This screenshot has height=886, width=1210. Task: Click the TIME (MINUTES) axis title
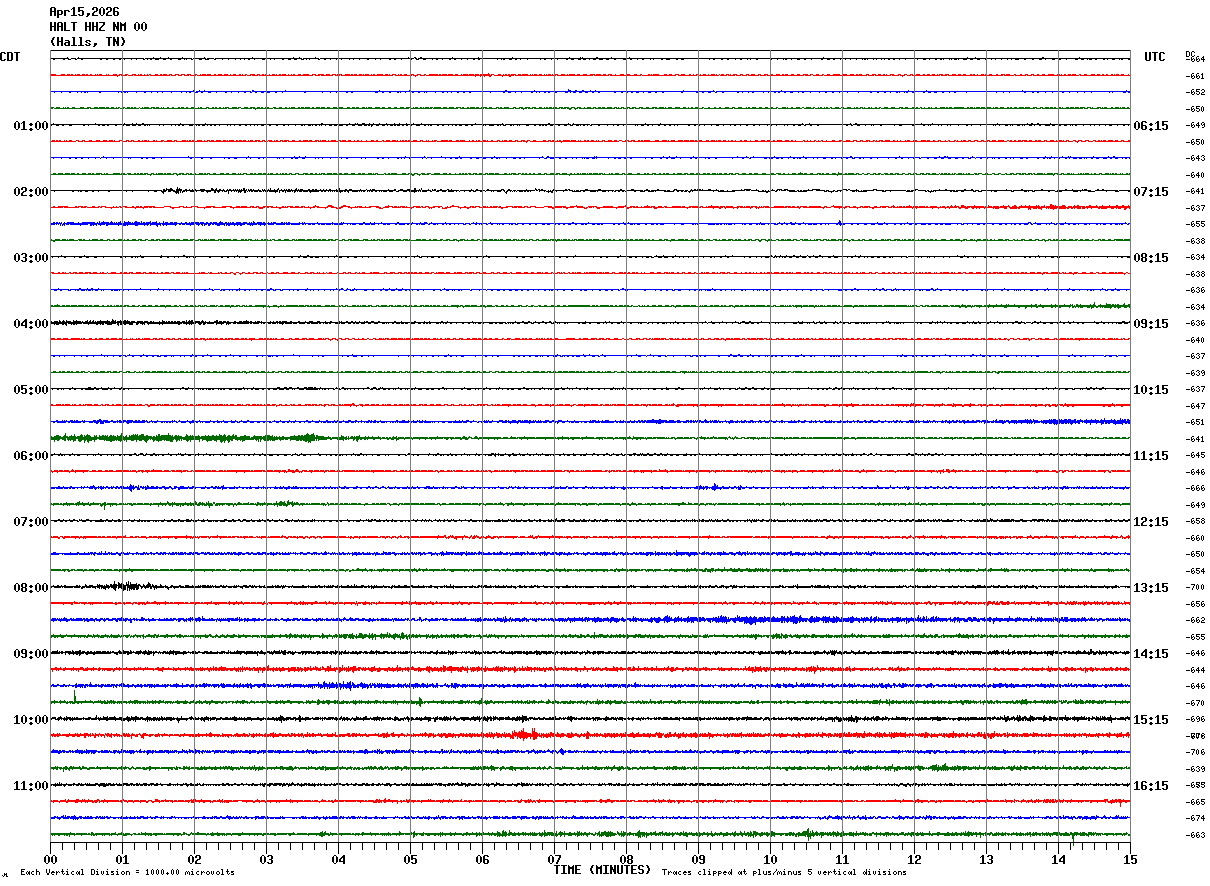click(602, 870)
